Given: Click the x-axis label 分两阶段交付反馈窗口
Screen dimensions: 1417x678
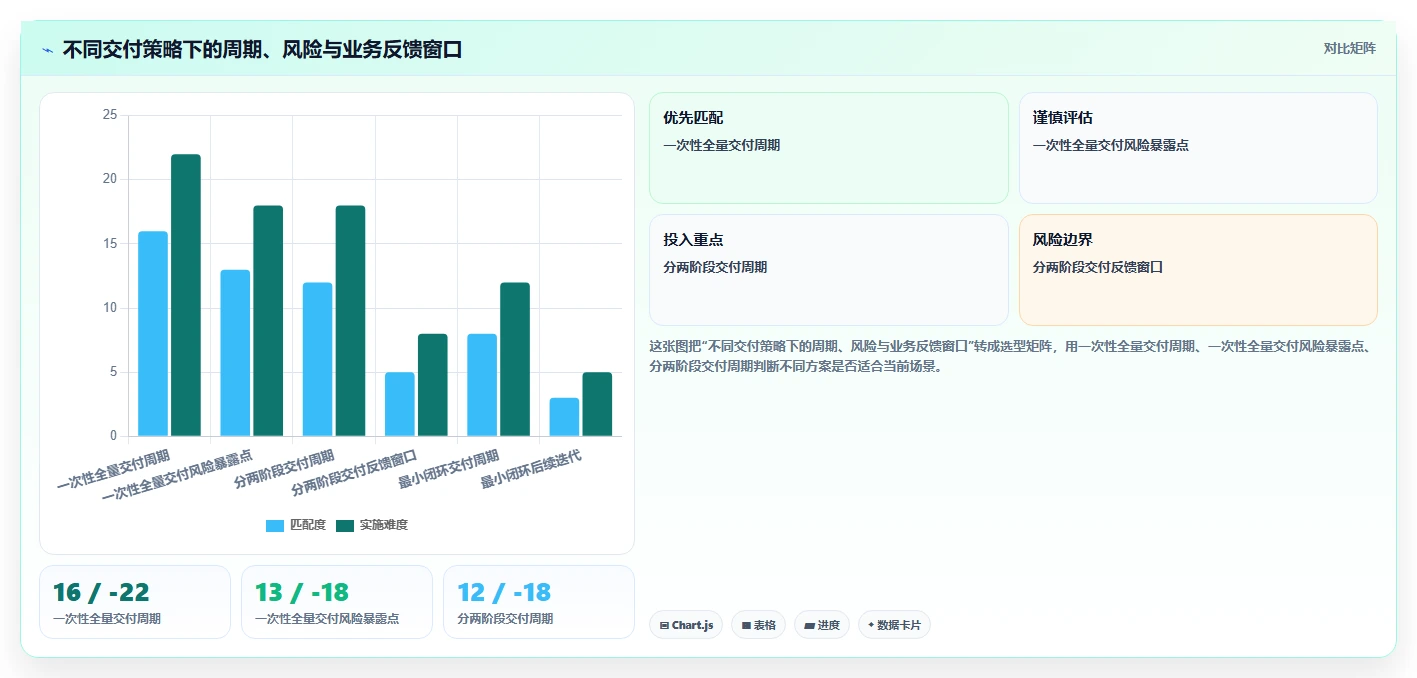Looking at the screenshot, I should click(354, 473).
